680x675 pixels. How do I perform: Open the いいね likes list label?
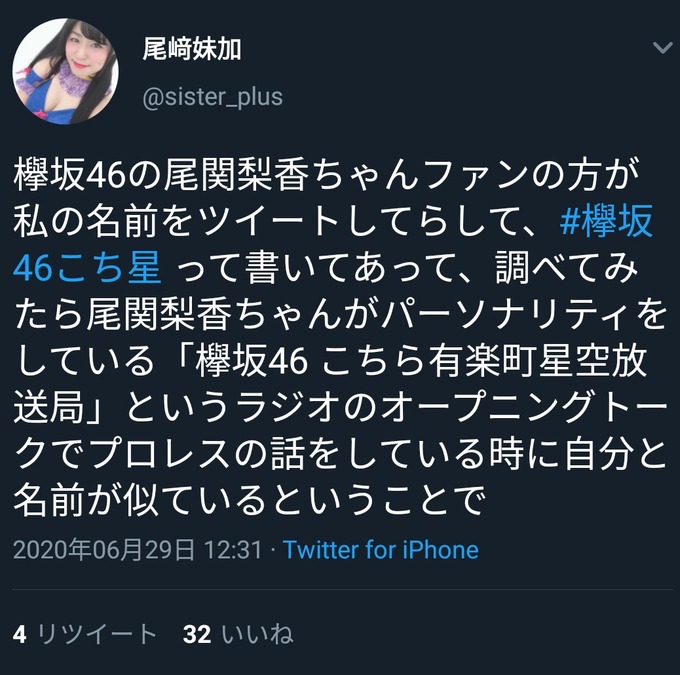258,635
